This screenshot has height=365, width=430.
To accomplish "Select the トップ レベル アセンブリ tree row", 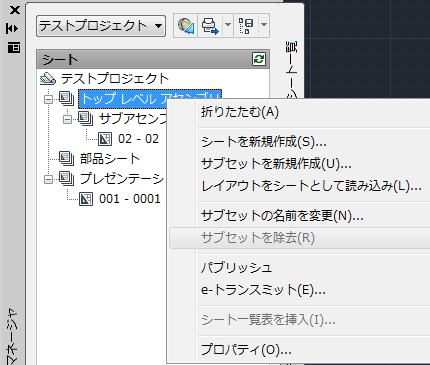I will [150, 99].
